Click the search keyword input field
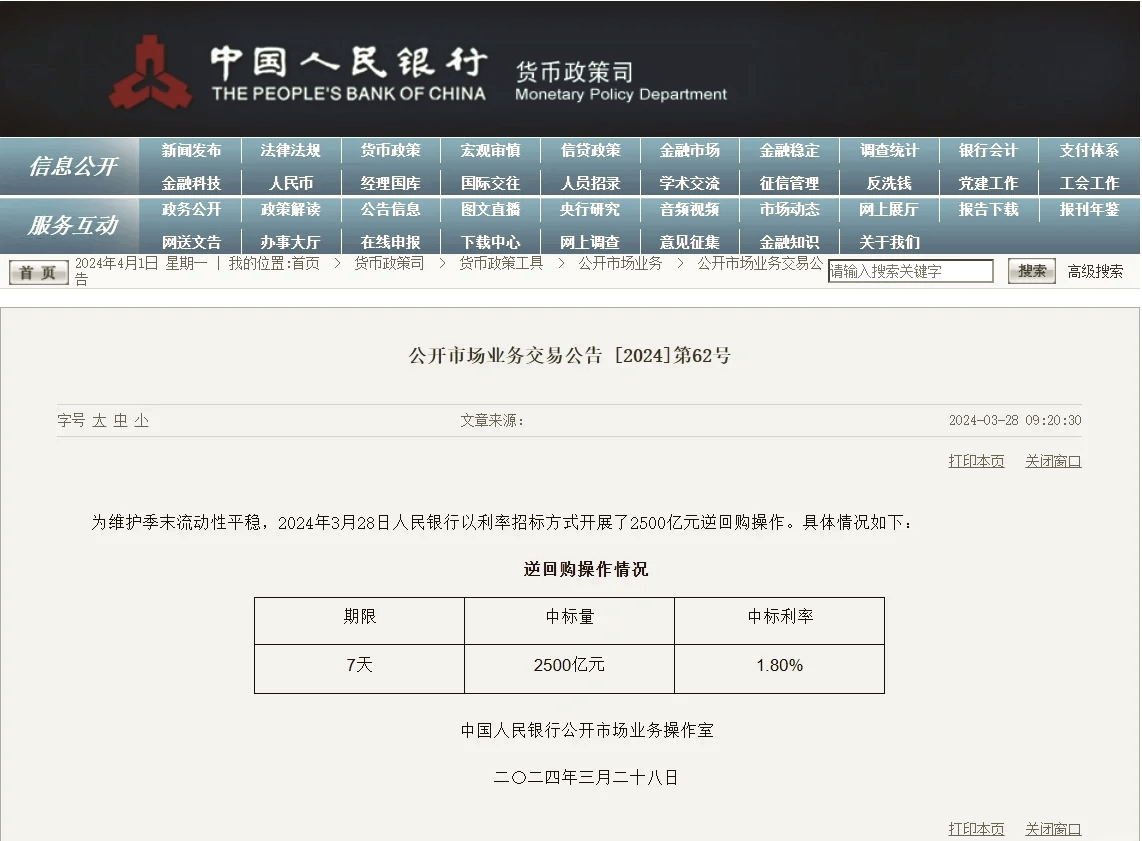This screenshot has height=841, width=1142. coord(910,271)
